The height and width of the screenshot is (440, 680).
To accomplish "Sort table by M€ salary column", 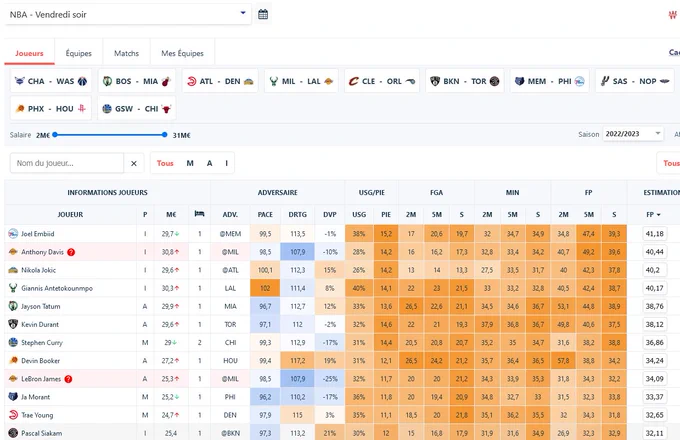I will click(171, 215).
